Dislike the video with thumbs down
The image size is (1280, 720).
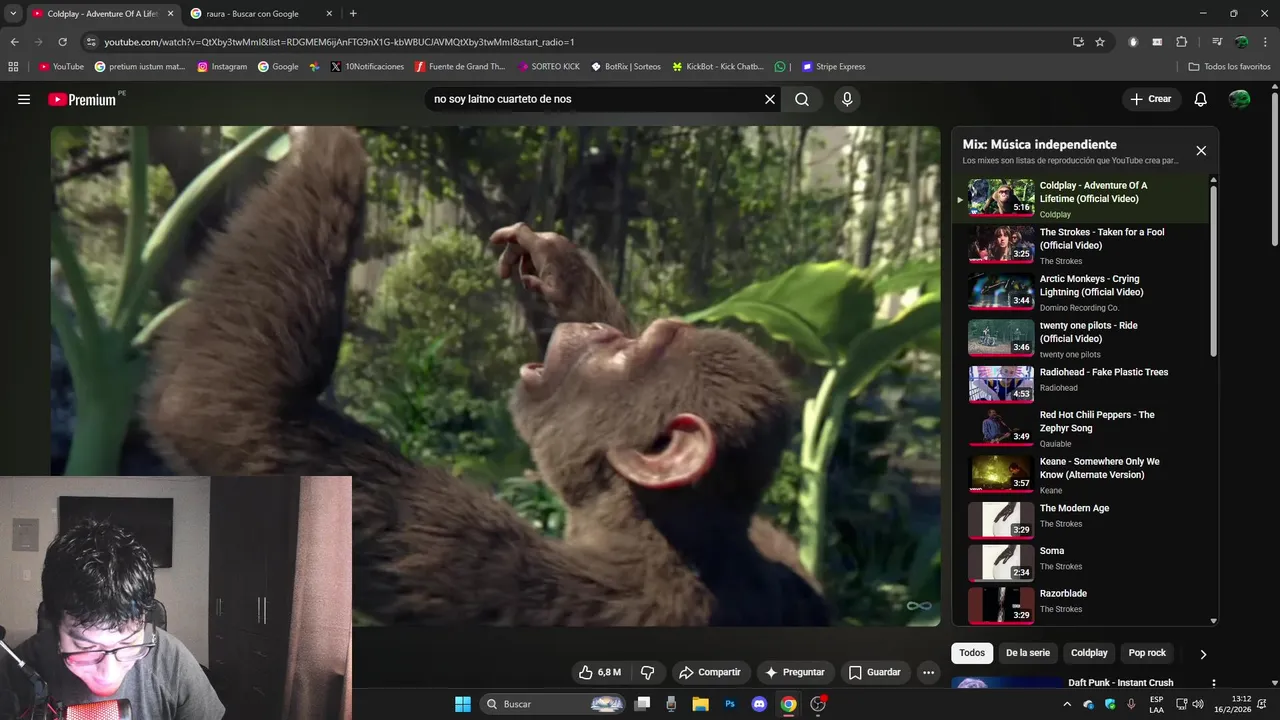pos(648,672)
